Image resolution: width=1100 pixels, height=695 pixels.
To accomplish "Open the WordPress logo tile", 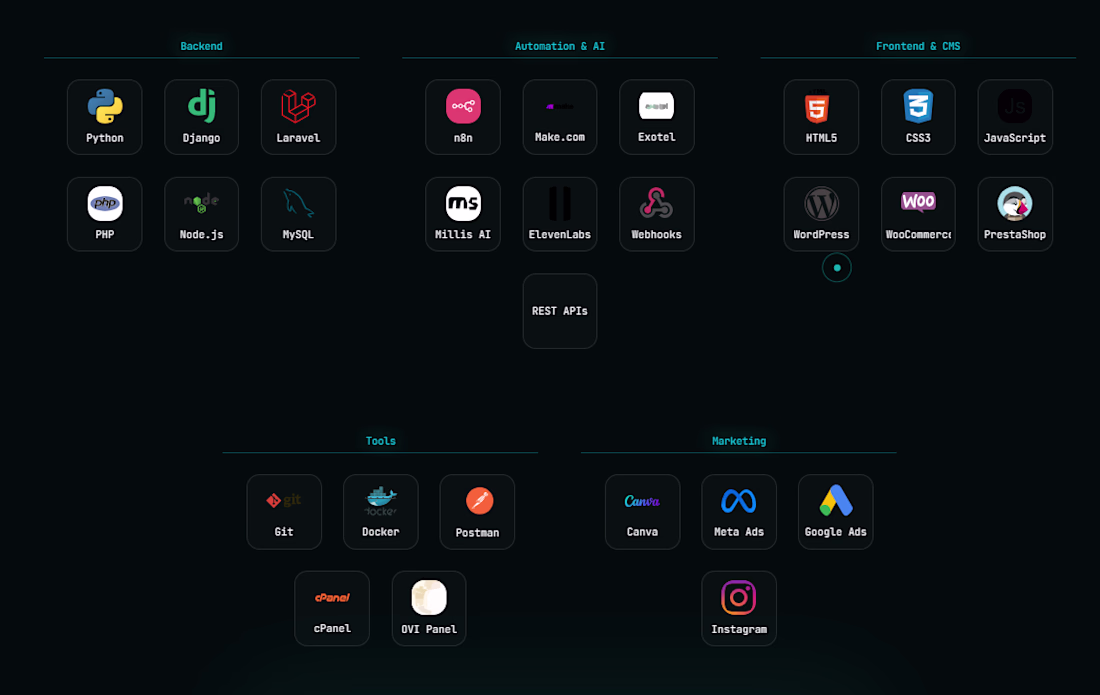I will (x=821, y=214).
